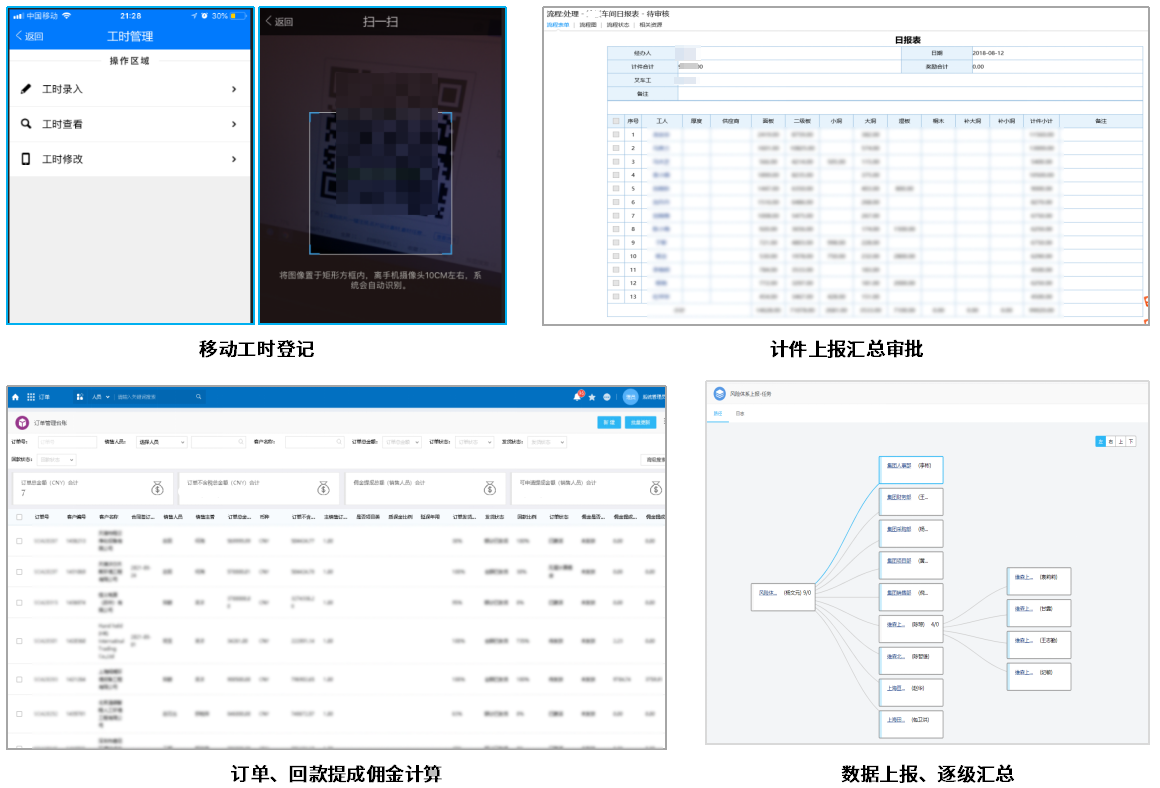This screenshot has height=788, width=1160.
Task: Click money bag icon on 可申请提成金额 card
Action: pyautogui.click(x=655, y=488)
